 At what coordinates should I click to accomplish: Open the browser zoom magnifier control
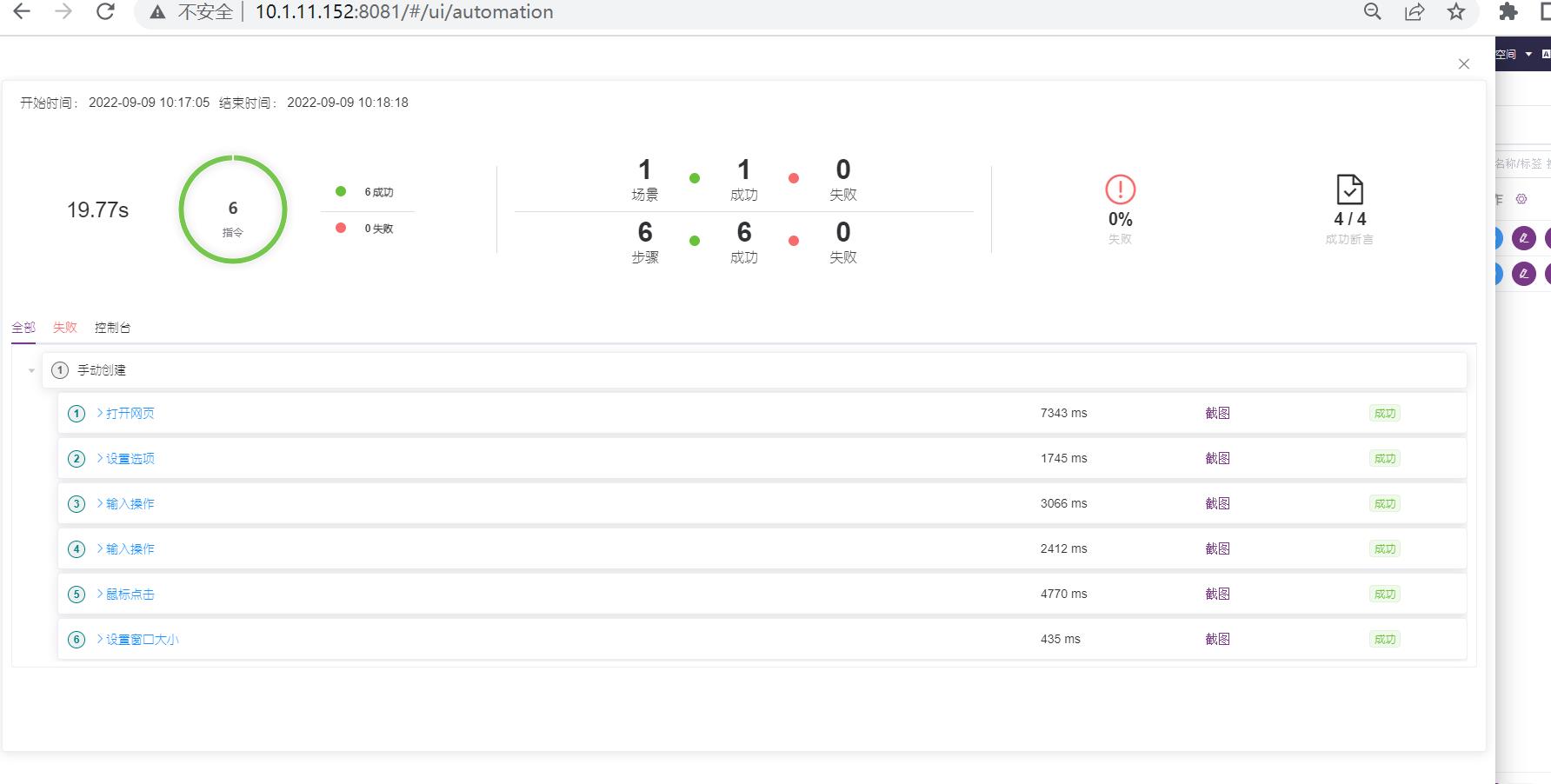pyautogui.click(x=1373, y=11)
